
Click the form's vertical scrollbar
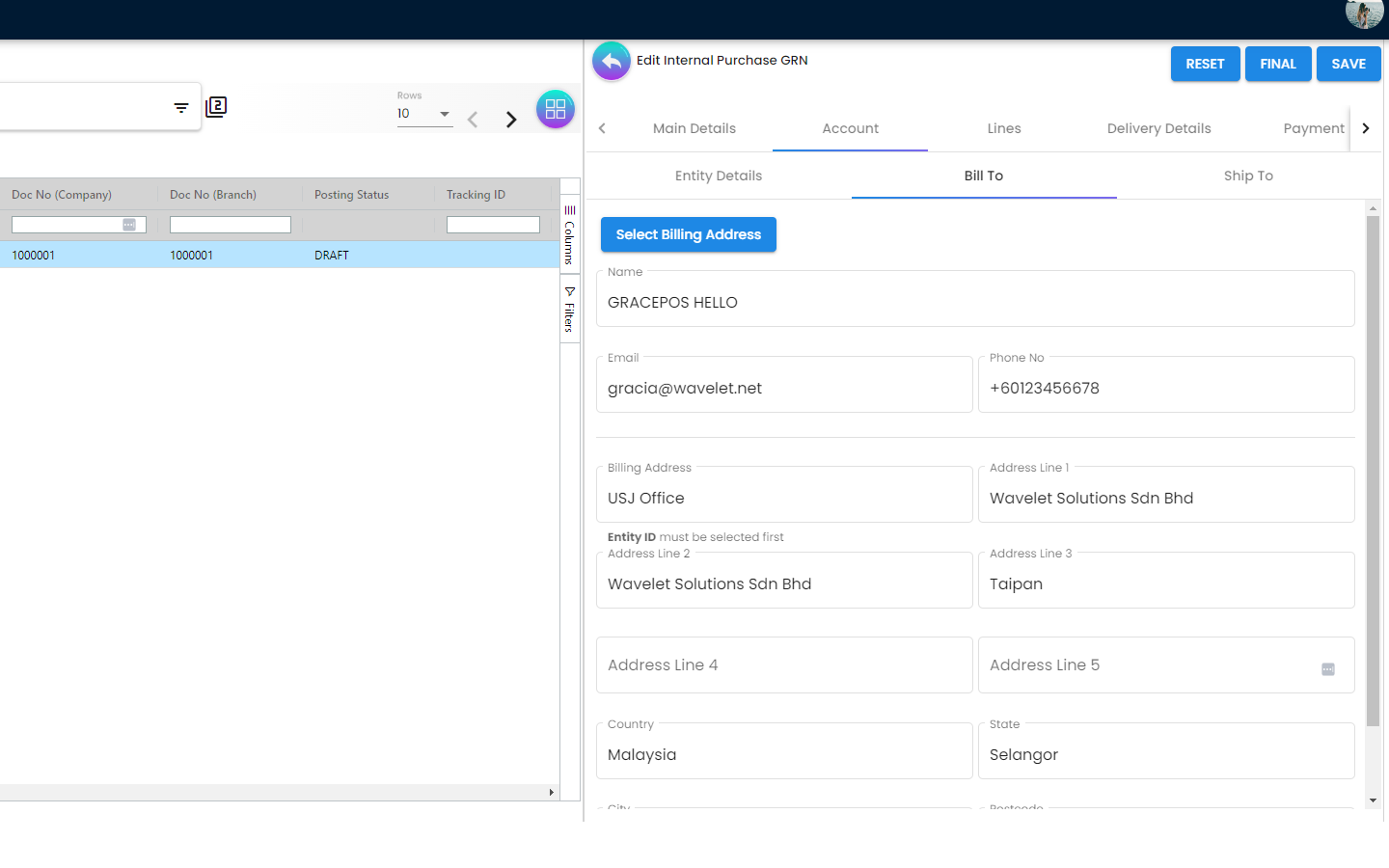point(1373,471)
